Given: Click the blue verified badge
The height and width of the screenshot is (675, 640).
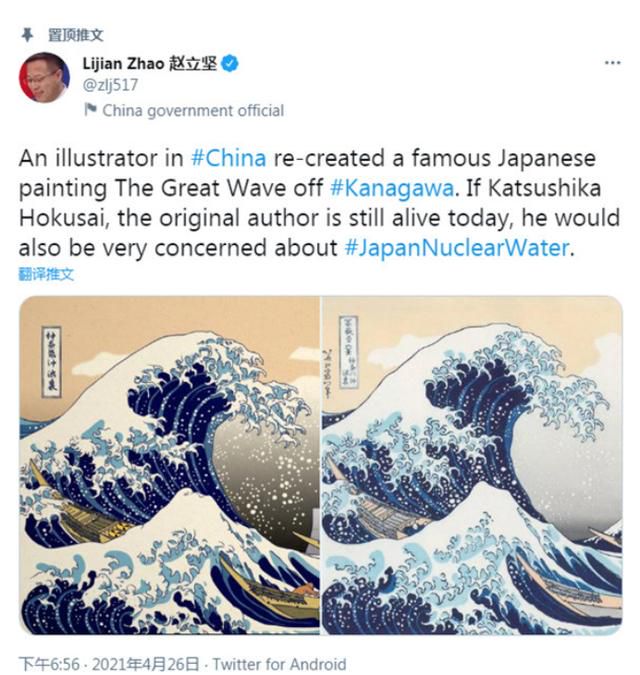Looking at the screenshot, I should (x=229, y=64).
